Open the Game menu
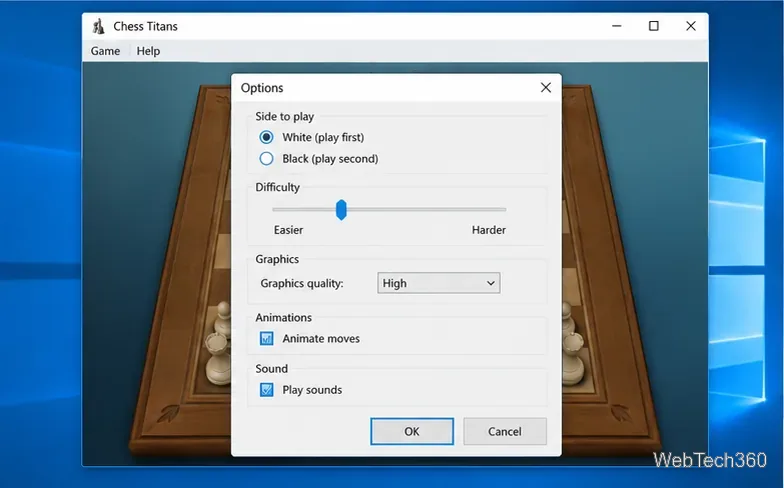The height and width of the screenshot is (488, 784). tap(105, 51)
